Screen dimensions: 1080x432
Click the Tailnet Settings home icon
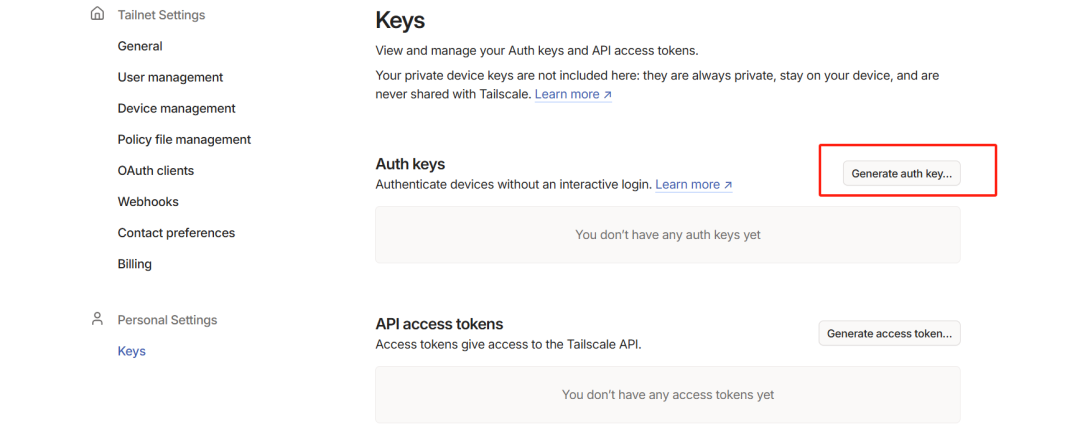(98, 14)
